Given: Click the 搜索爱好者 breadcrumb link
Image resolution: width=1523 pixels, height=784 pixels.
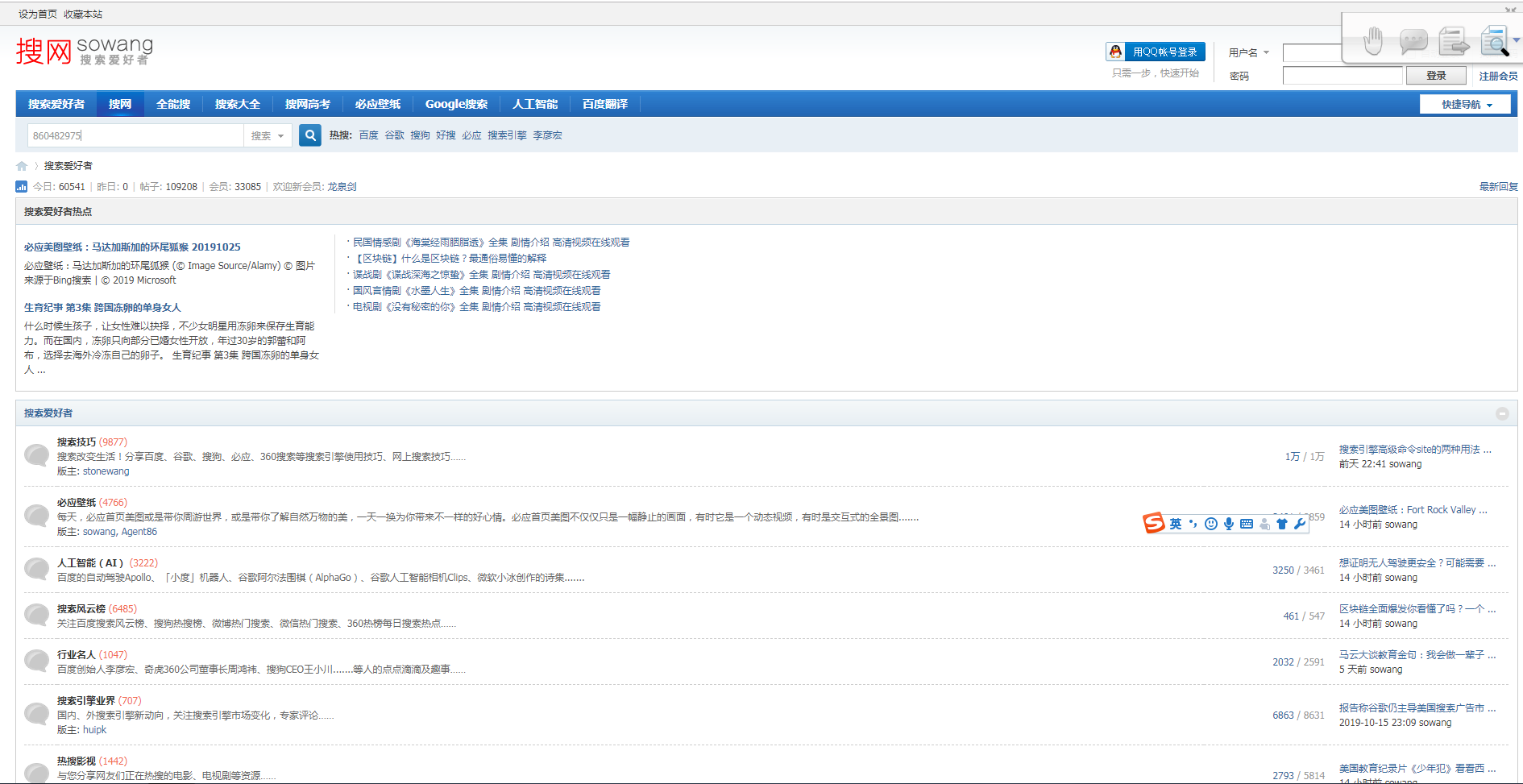Looking at the screenshot, I should (x=68, y=166).
